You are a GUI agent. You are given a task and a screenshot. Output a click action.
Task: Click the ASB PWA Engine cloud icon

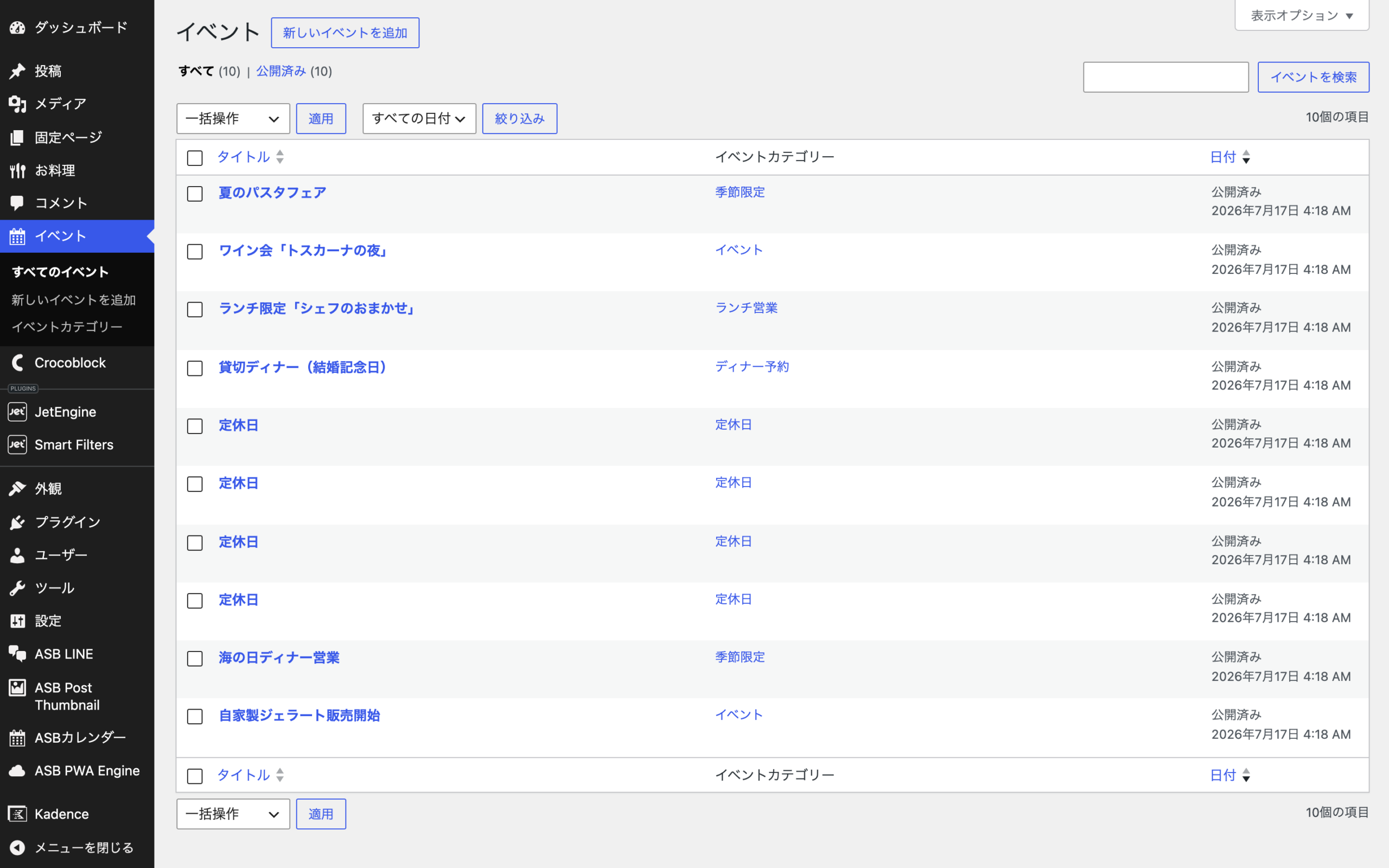click(17, 770)
